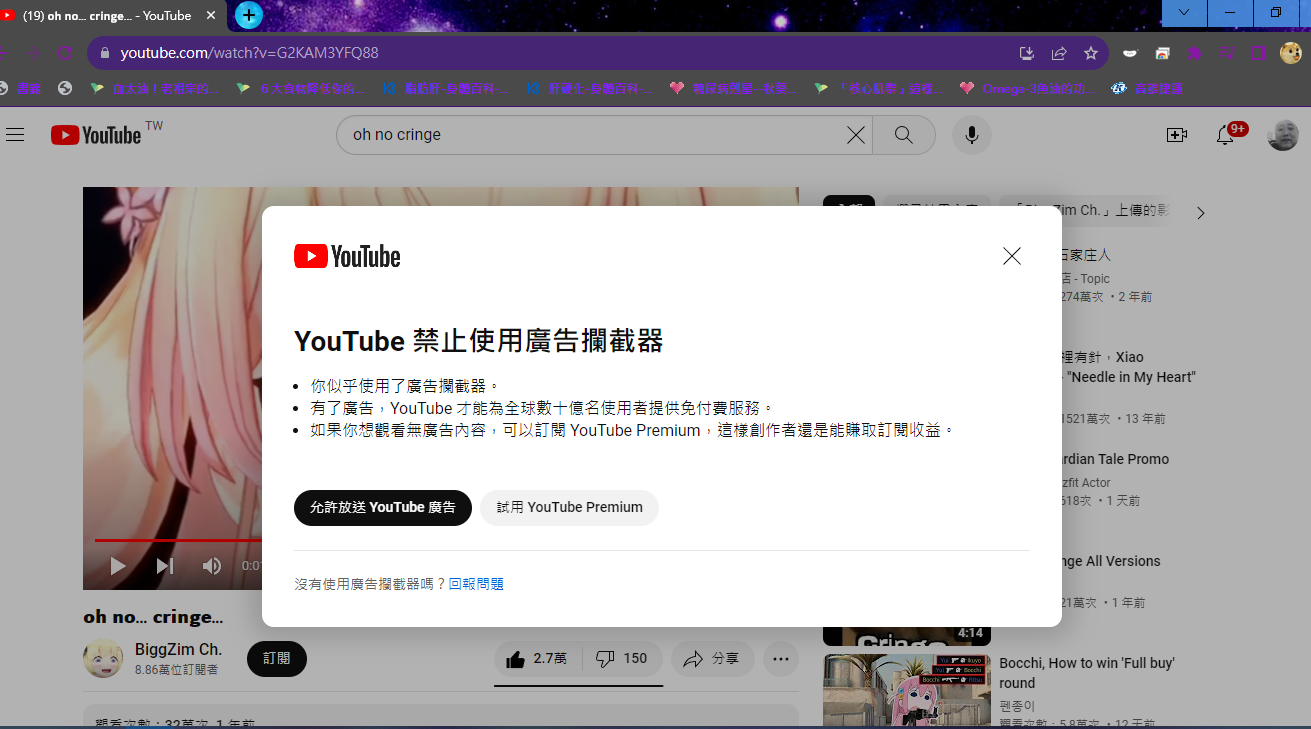Viewport: 1311px width, 729px height.
Task: Open the create video icon
Action: 1176,135
